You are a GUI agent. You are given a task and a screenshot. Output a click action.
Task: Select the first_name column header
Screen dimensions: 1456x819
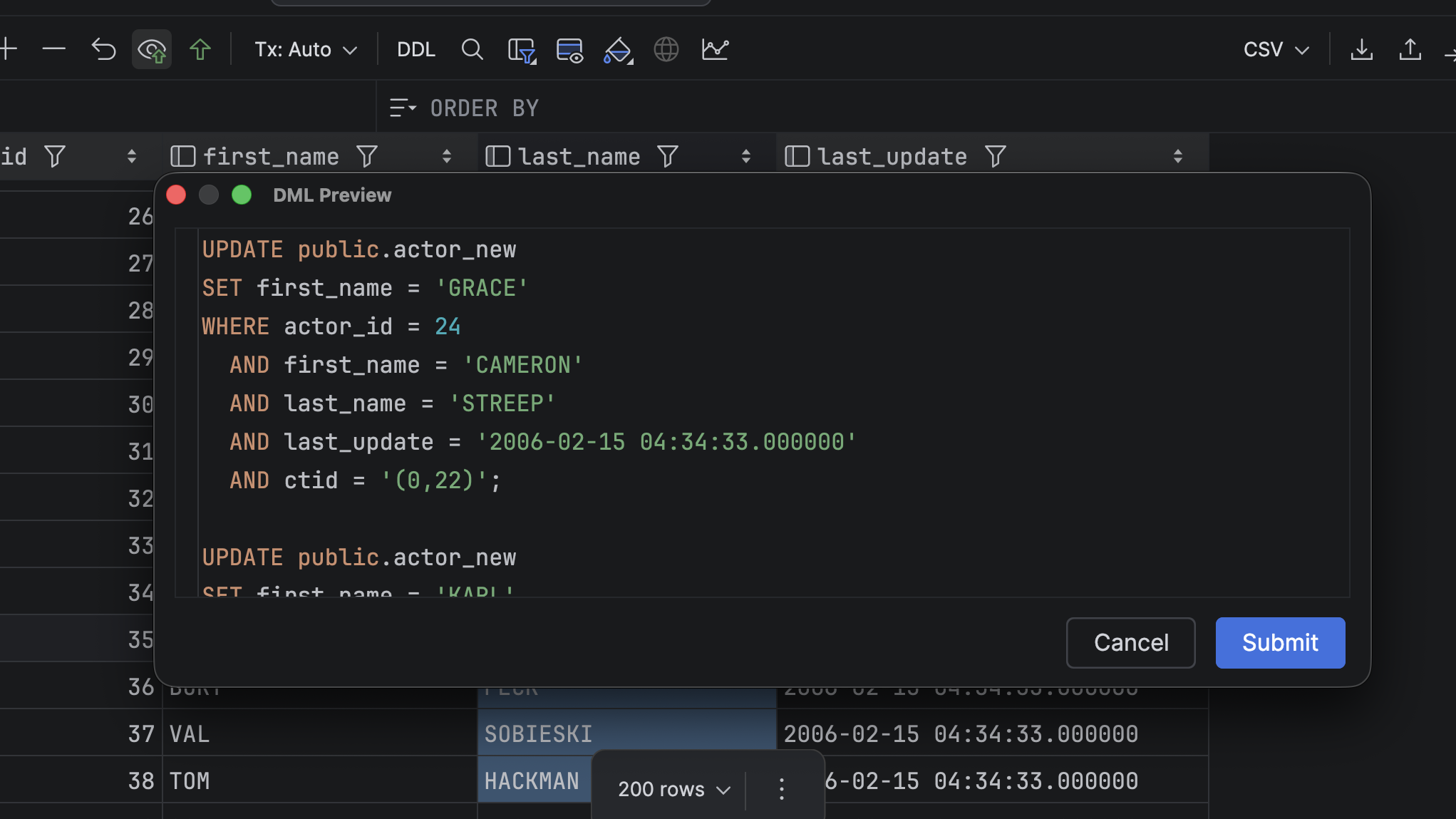pyautogui.click(x=271, y=156)
